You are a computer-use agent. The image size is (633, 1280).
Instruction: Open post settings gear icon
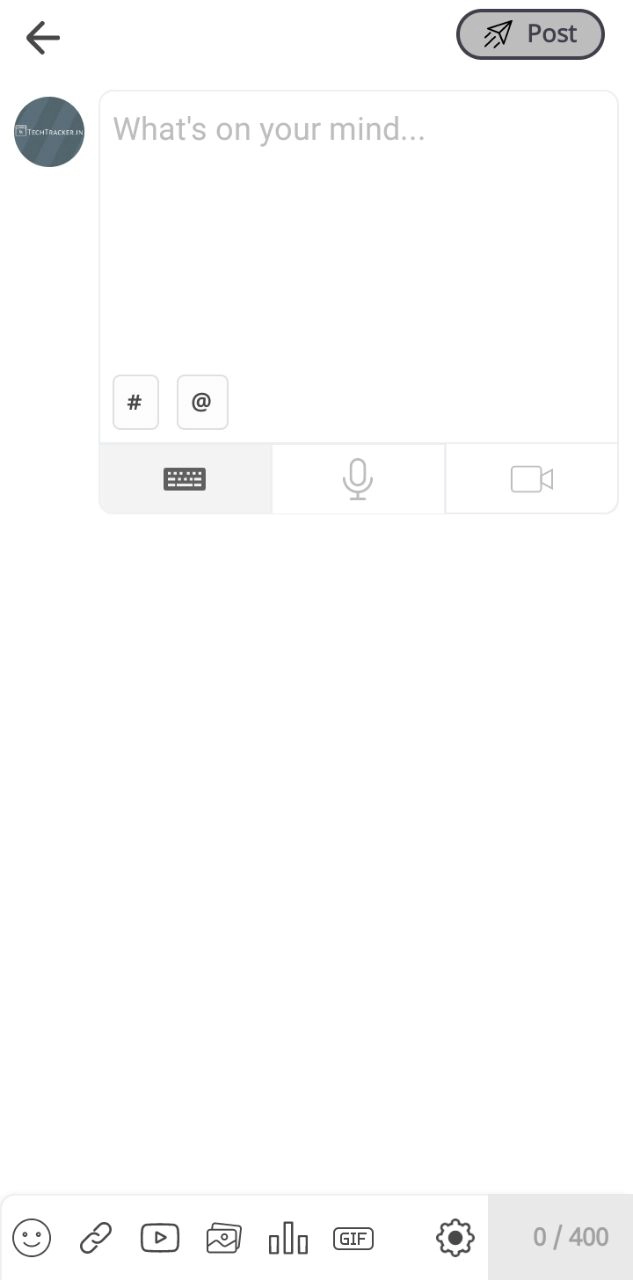point(455,1238)
